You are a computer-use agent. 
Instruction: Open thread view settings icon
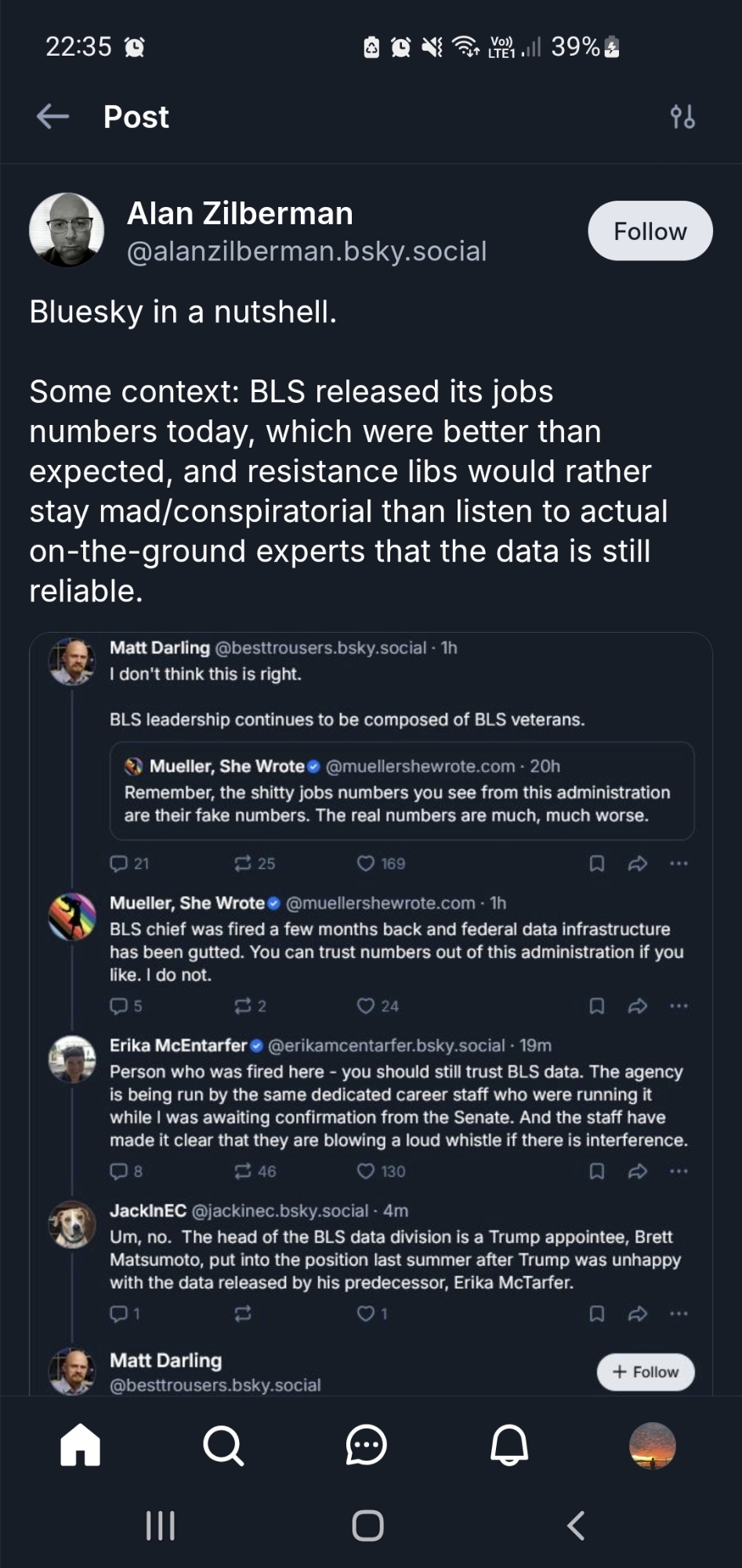pyautogui.click(x=682, y=118)
